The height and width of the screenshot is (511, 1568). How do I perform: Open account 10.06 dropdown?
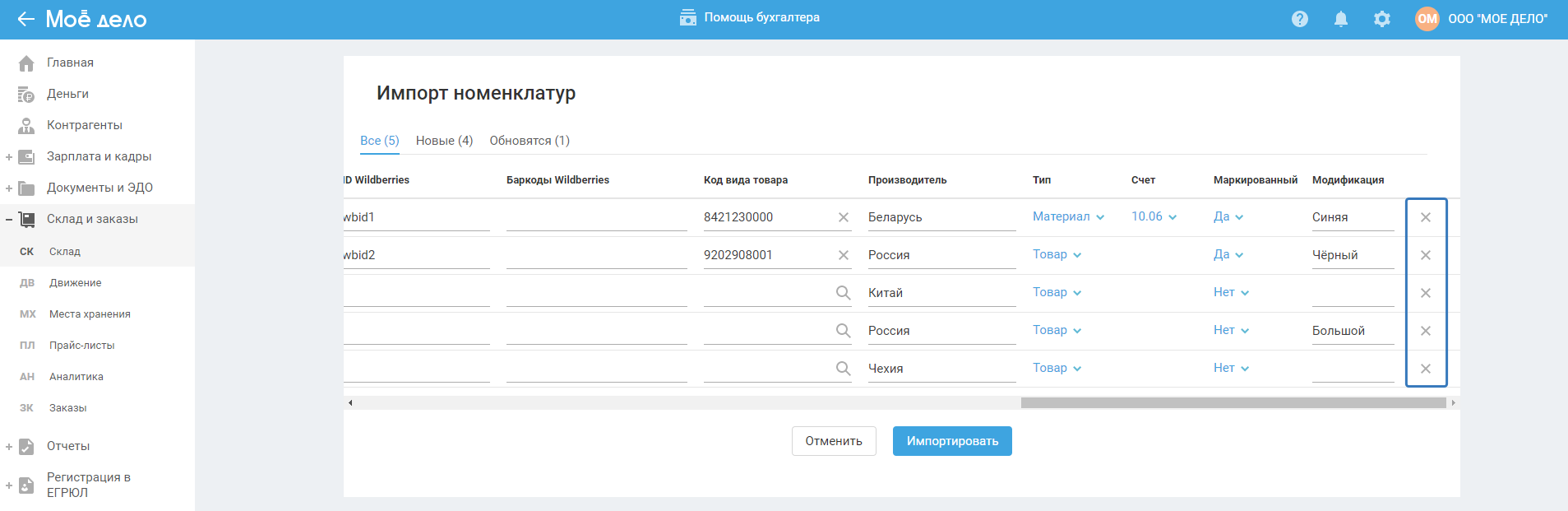point(1154,216)
